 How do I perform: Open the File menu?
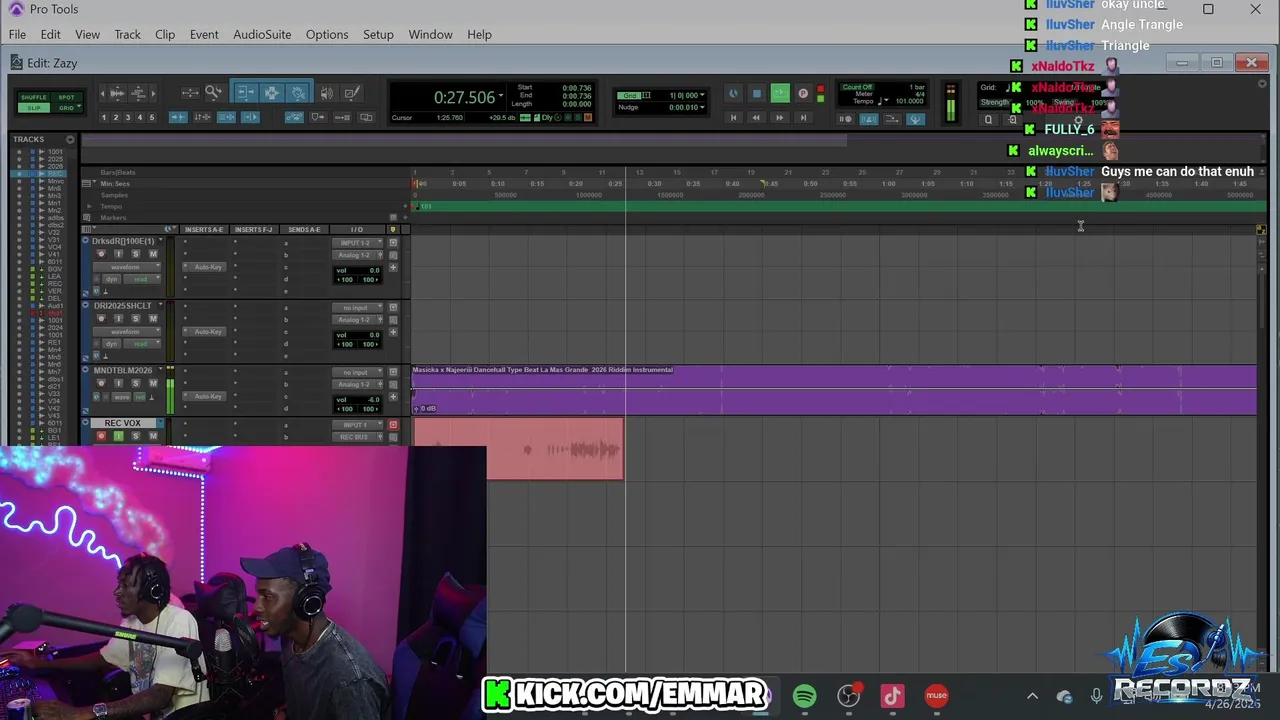point(17,34)
